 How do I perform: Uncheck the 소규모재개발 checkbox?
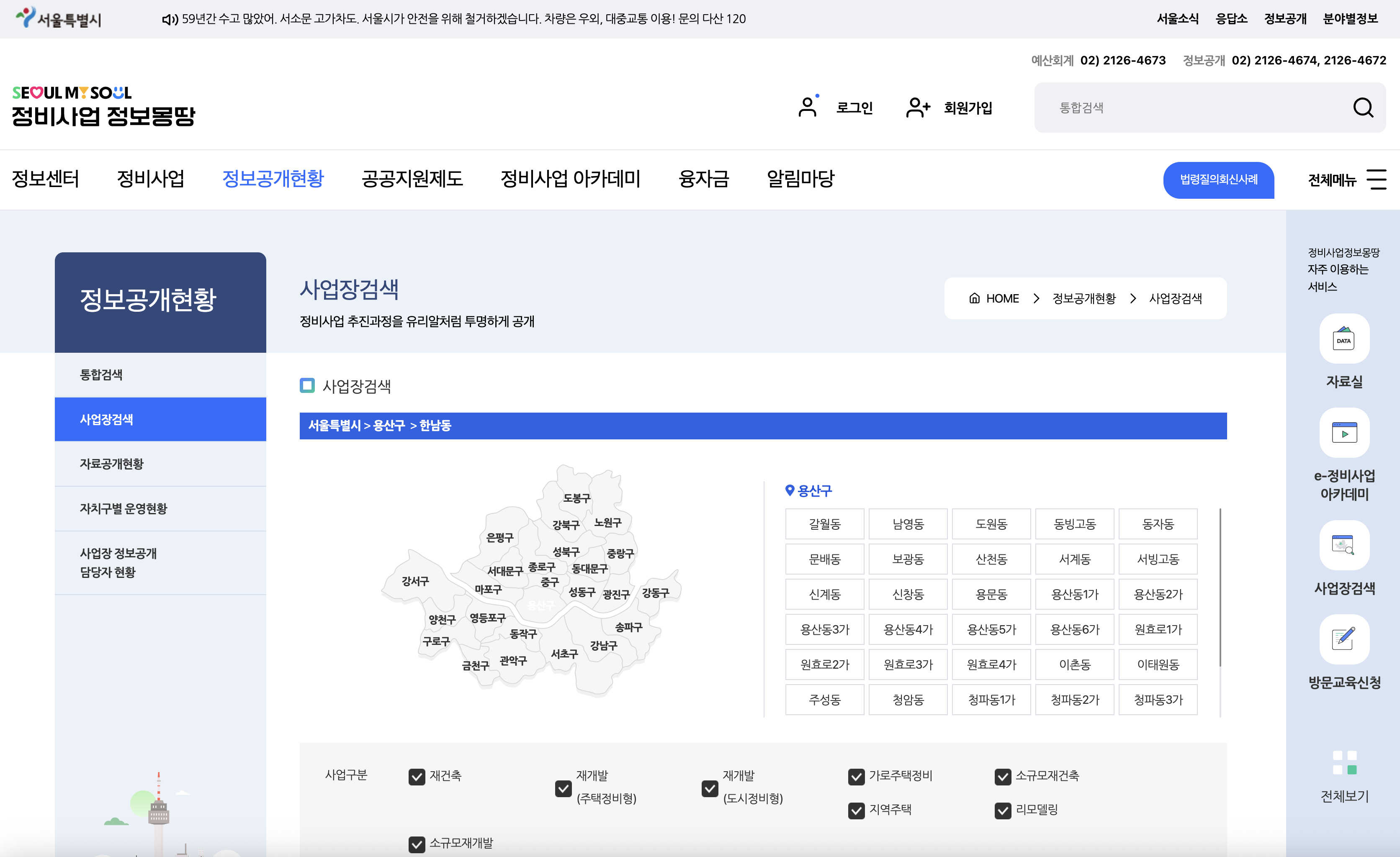point(417,844)
